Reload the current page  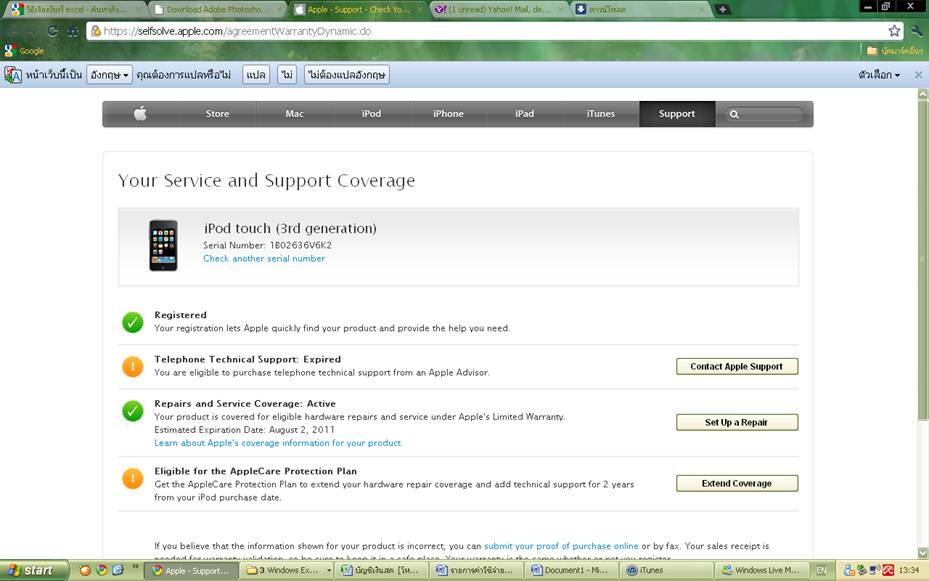tap(53, 31)
